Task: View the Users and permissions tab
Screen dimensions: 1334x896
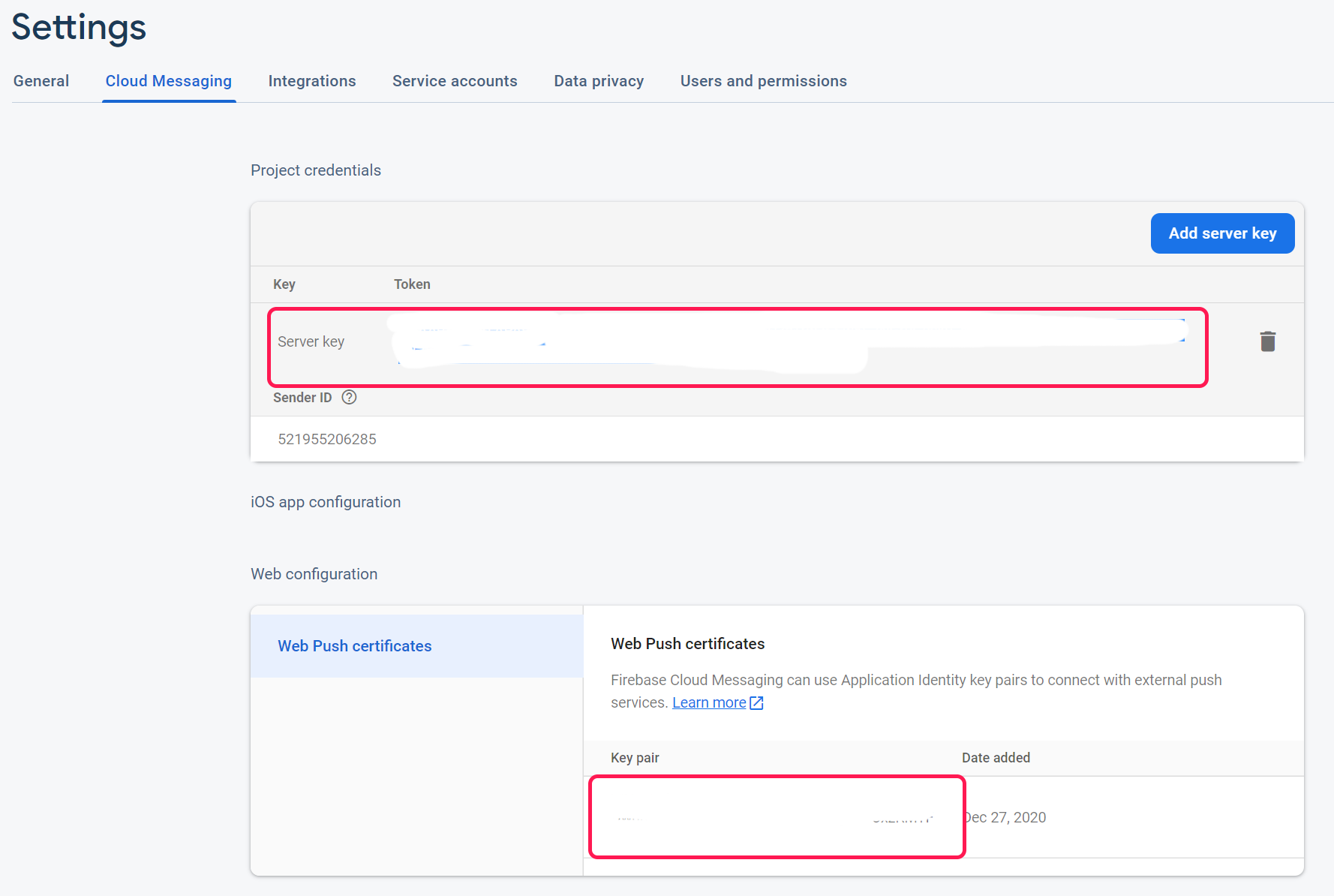Action: point(763,81)
